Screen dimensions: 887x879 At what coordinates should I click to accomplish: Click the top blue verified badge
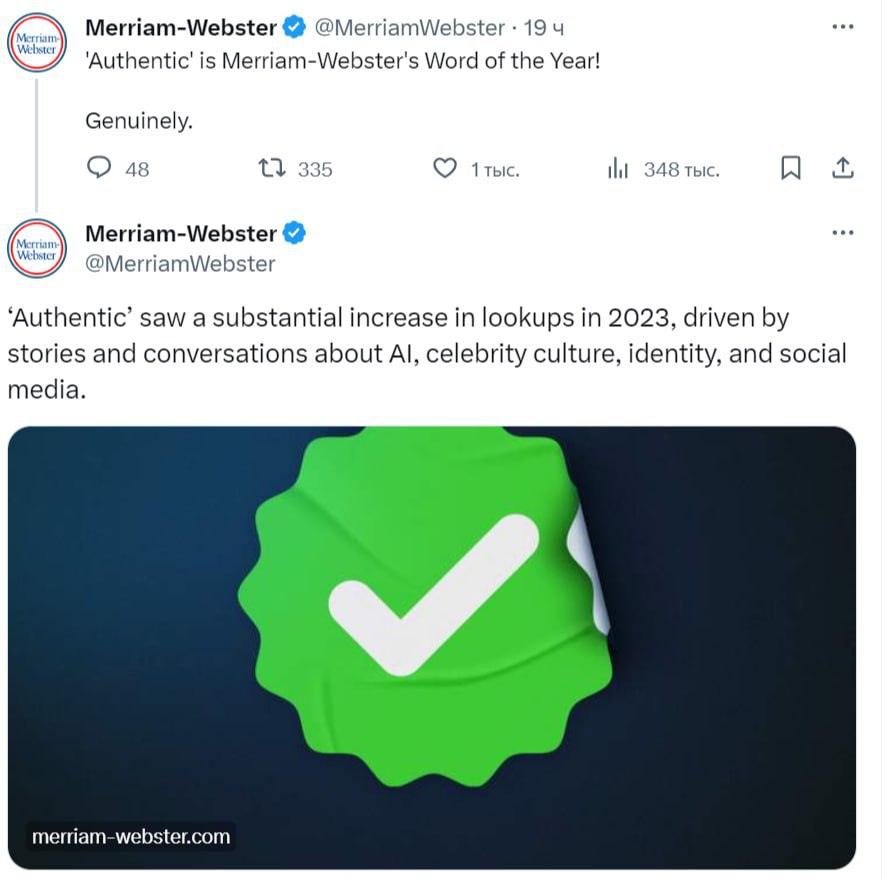point(294,27)
